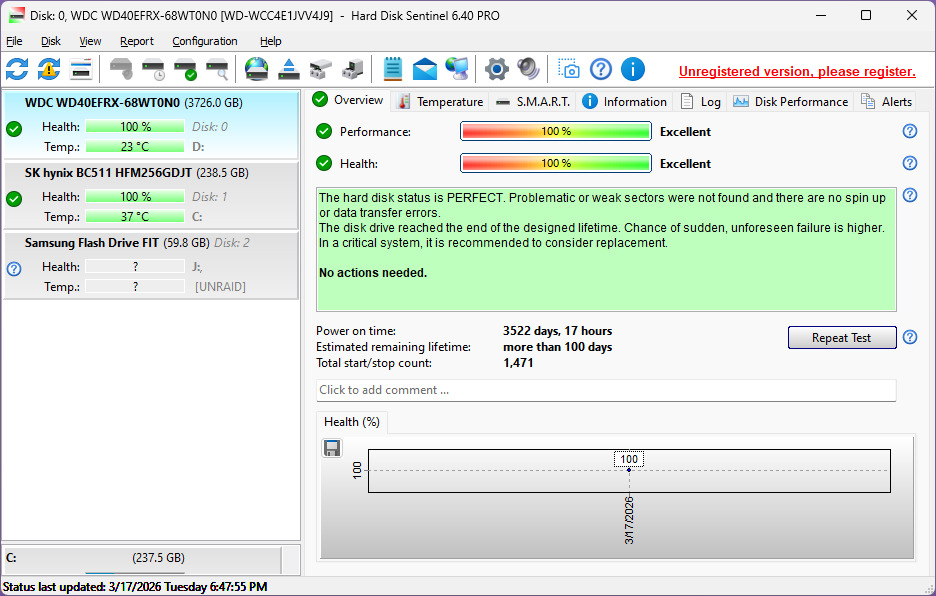Open the Help menu

click(x=270, y=41)
